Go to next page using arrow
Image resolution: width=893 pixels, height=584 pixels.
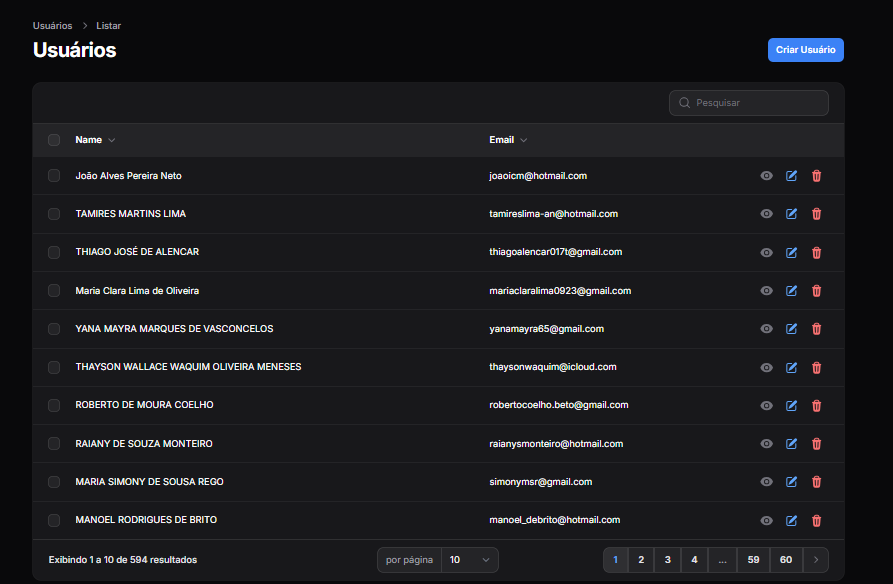point(816,560)
